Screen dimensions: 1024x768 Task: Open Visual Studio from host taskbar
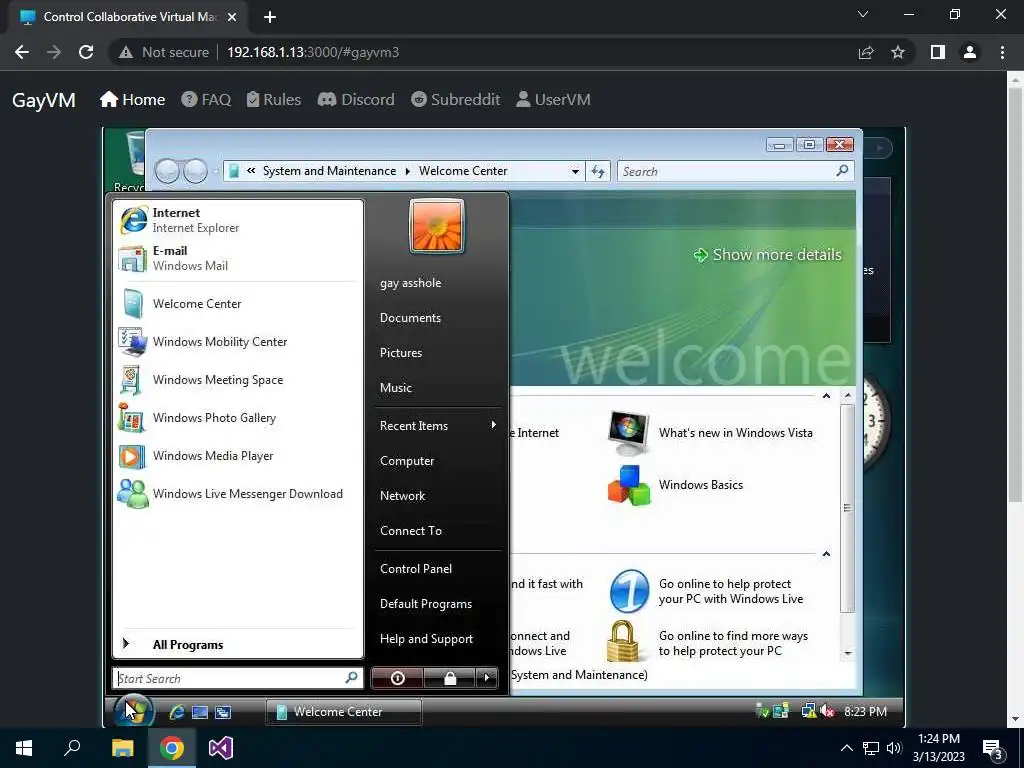point(221,748)
